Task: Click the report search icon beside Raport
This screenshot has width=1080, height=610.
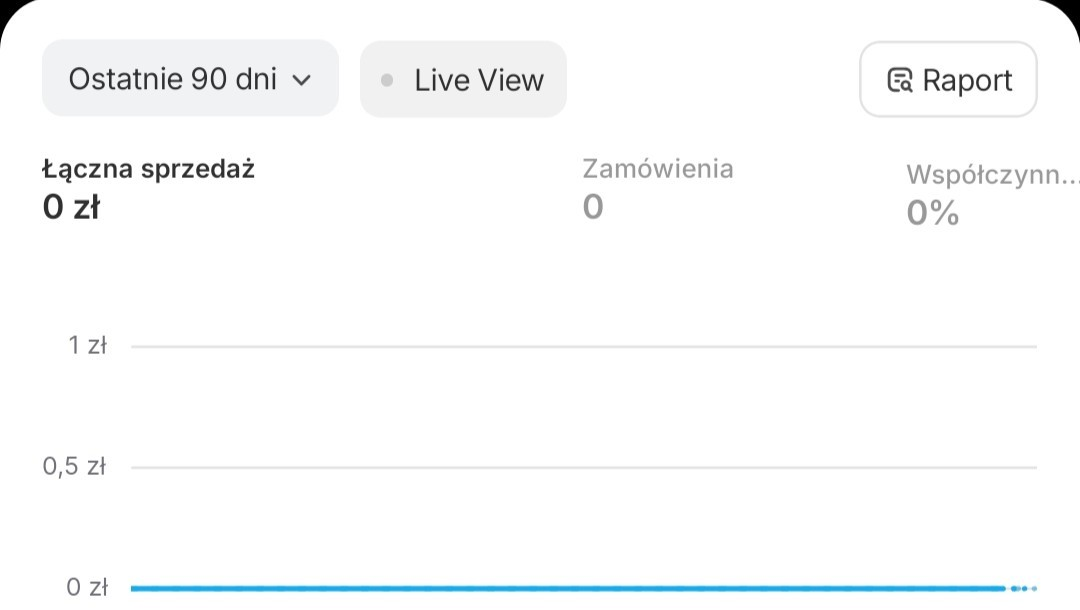Action: pos(900,80)
